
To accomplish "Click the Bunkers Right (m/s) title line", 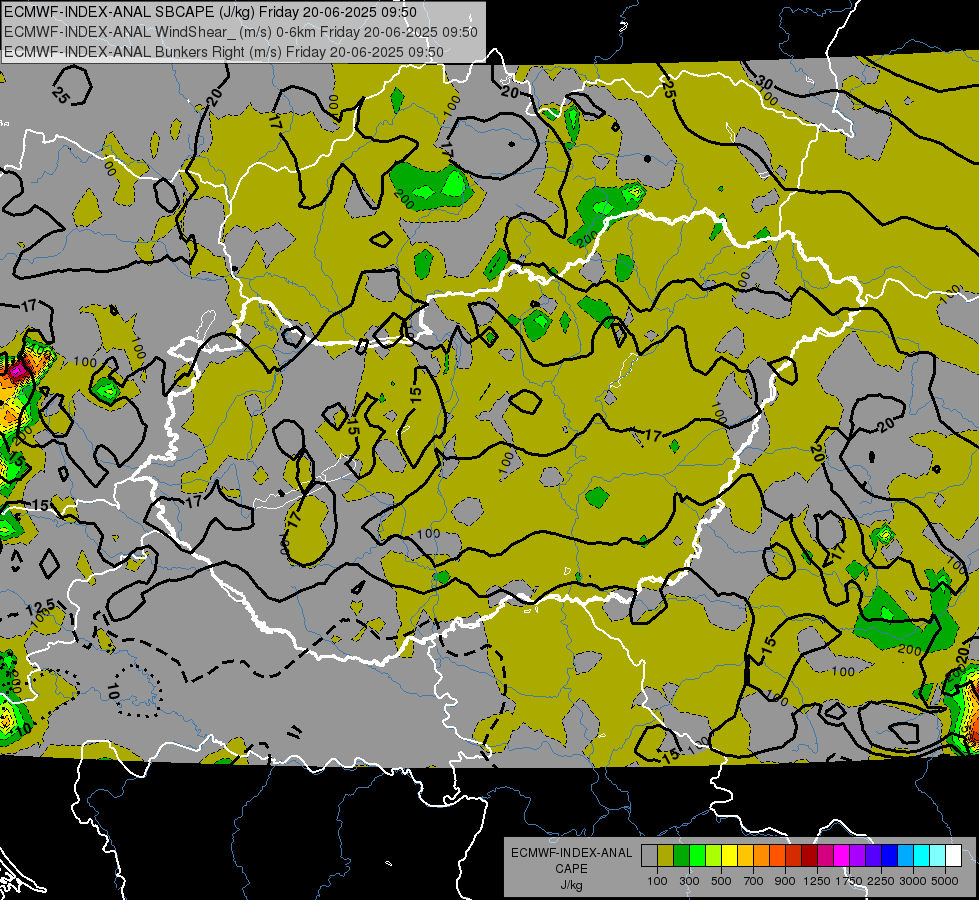I will tap(224, 52).
